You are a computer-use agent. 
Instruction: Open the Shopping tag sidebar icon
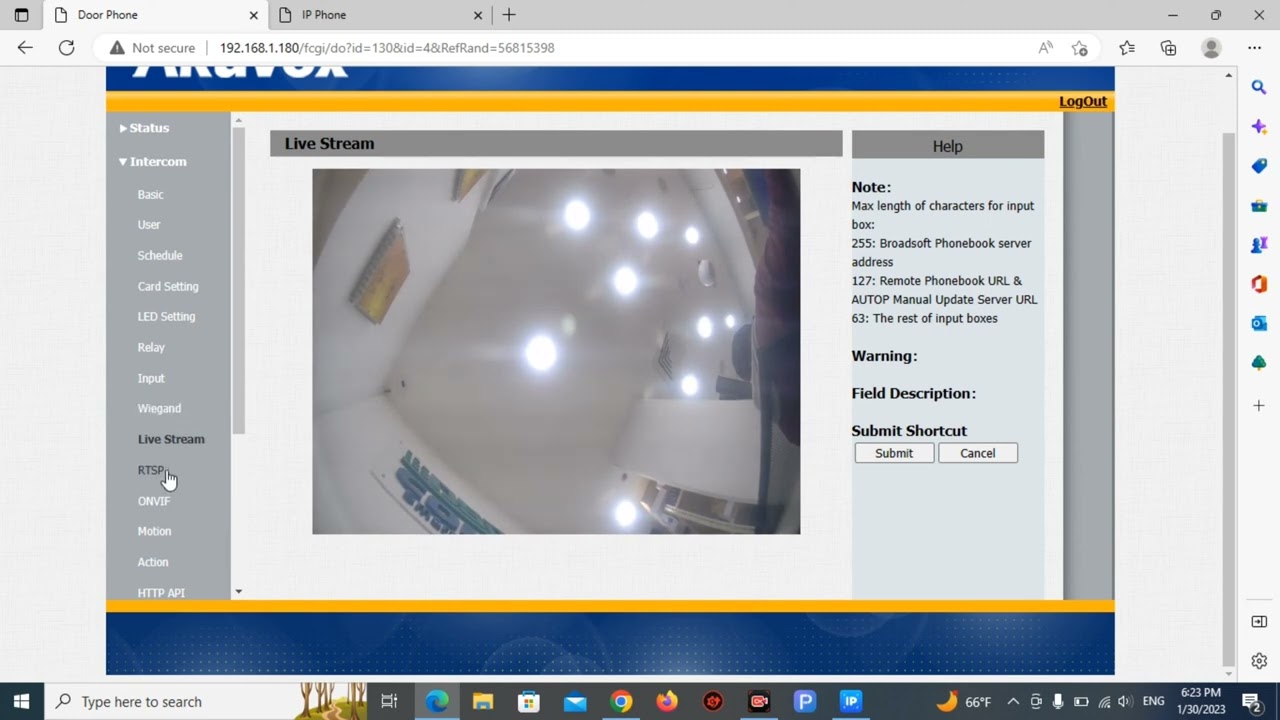click(1259, 166)
